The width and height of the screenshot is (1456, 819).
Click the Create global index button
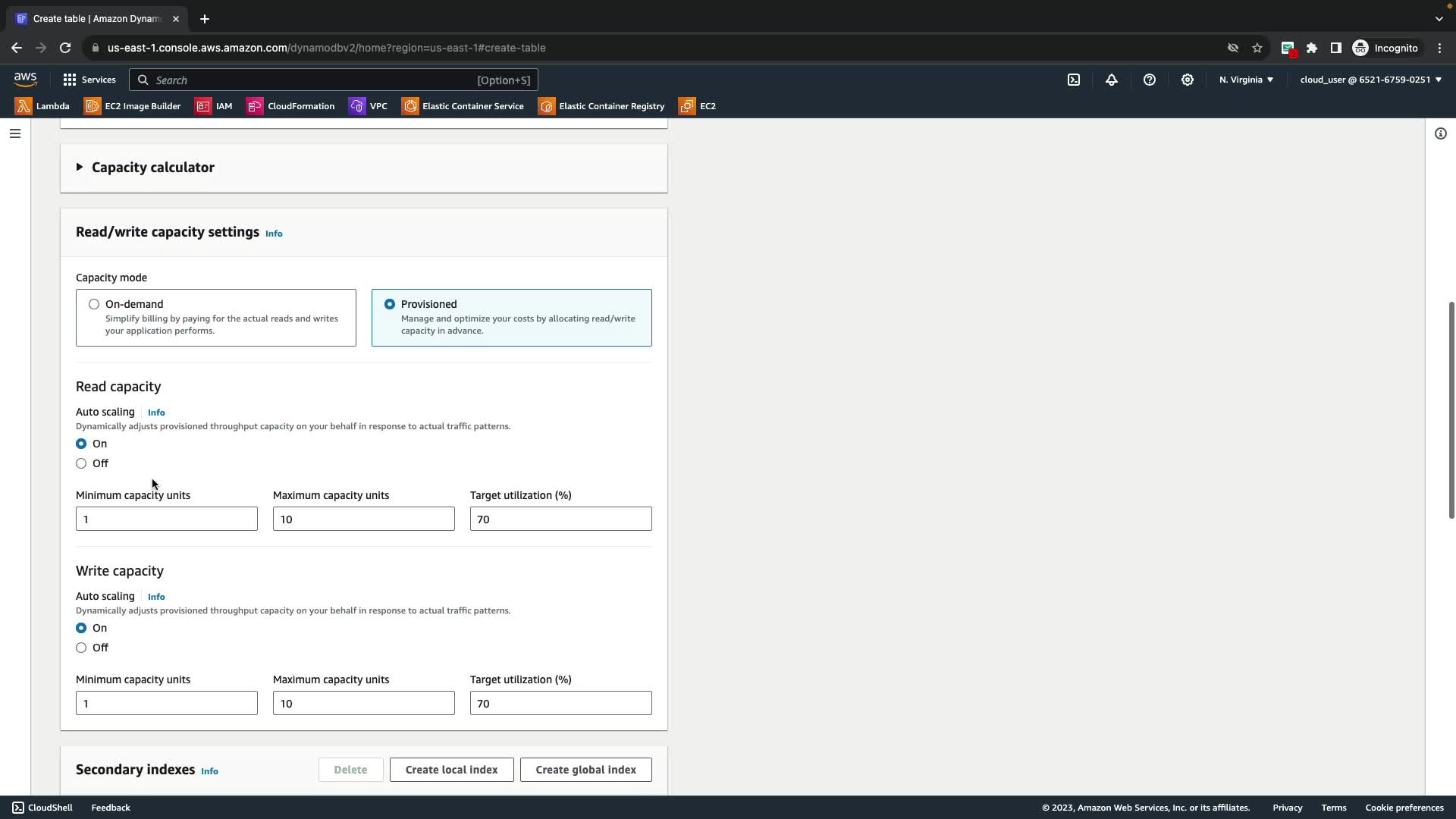tap(585, 770)
